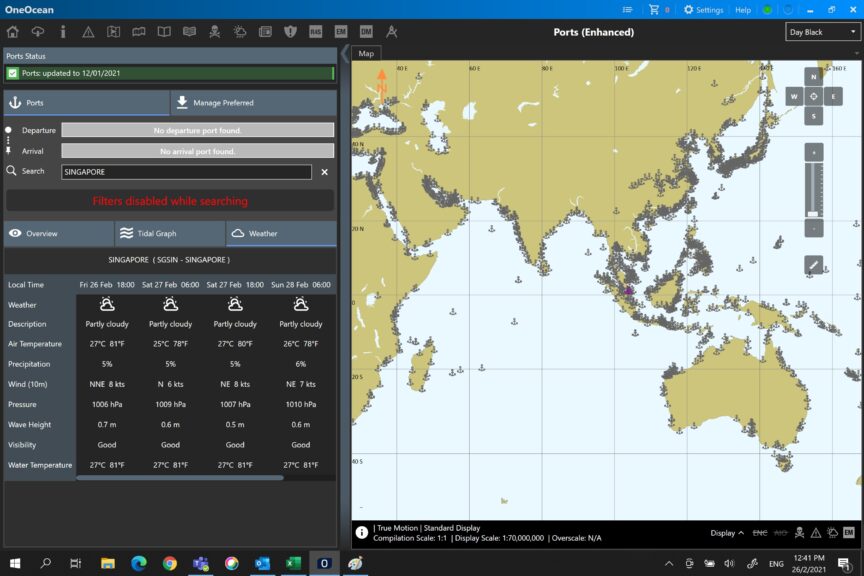This screenshot has width=864, height=576.
Task: Open the list icon in title bar
Action: [628, 10]
